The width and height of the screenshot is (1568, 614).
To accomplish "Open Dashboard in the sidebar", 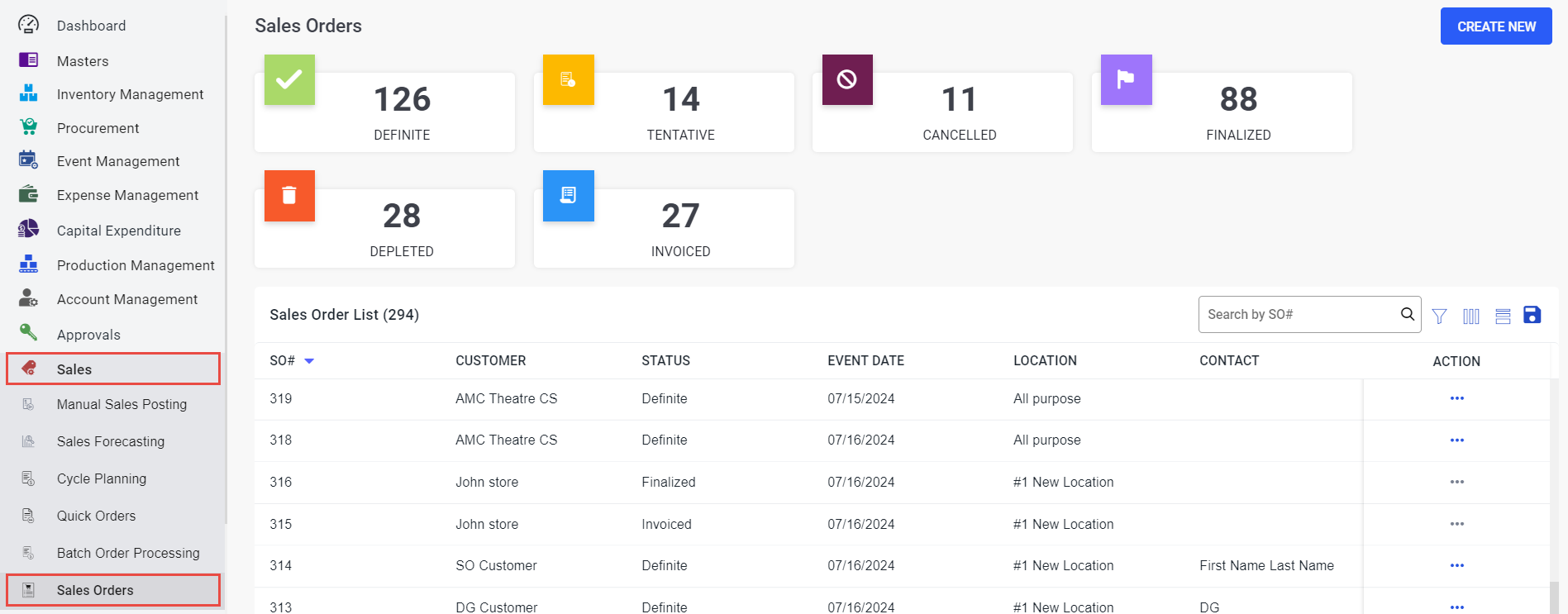I will (x=92, y=26).
